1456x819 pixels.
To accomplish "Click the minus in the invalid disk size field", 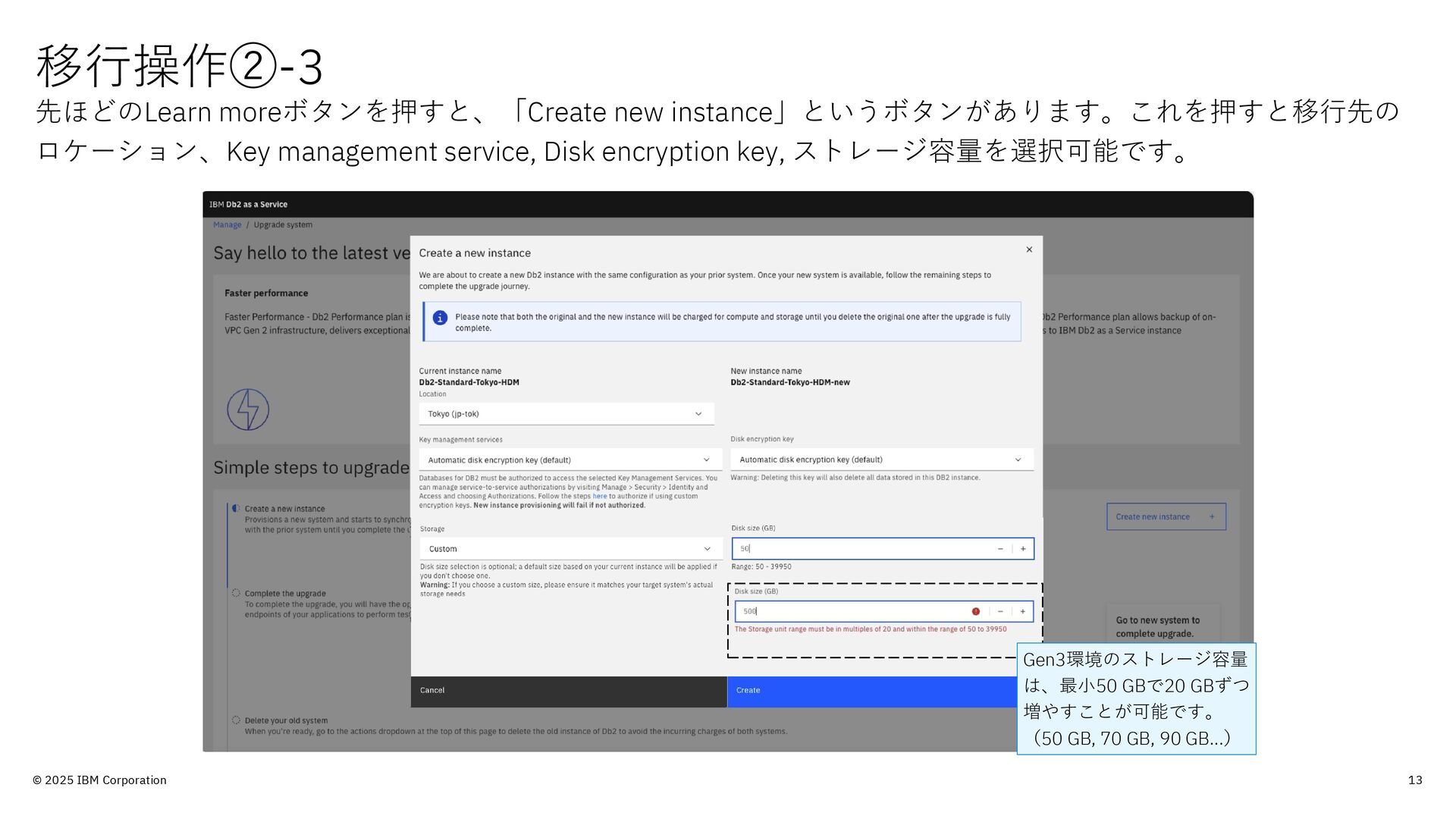I will pos(1000,611).
